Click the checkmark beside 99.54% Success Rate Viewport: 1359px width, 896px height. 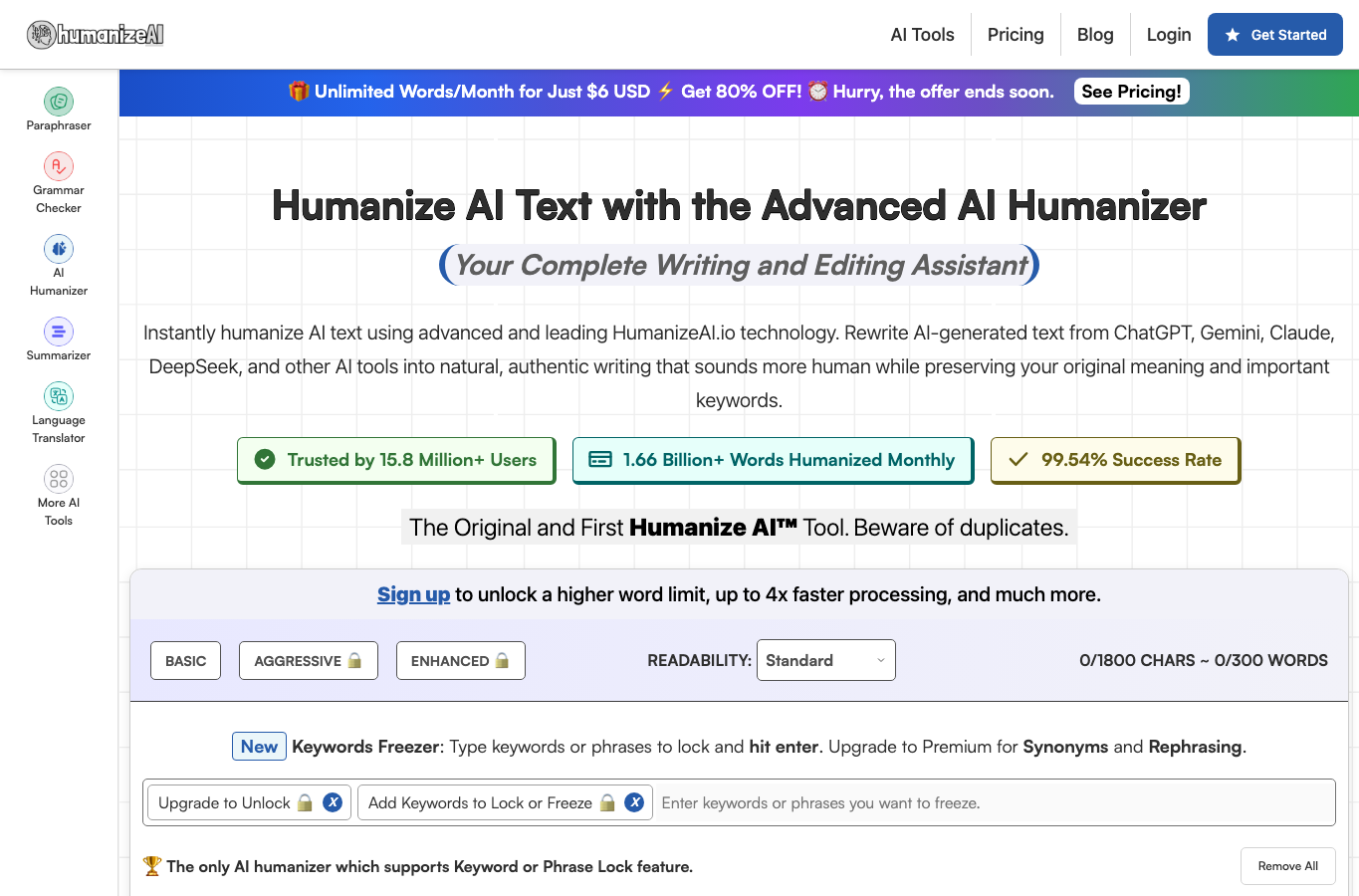1019,459
